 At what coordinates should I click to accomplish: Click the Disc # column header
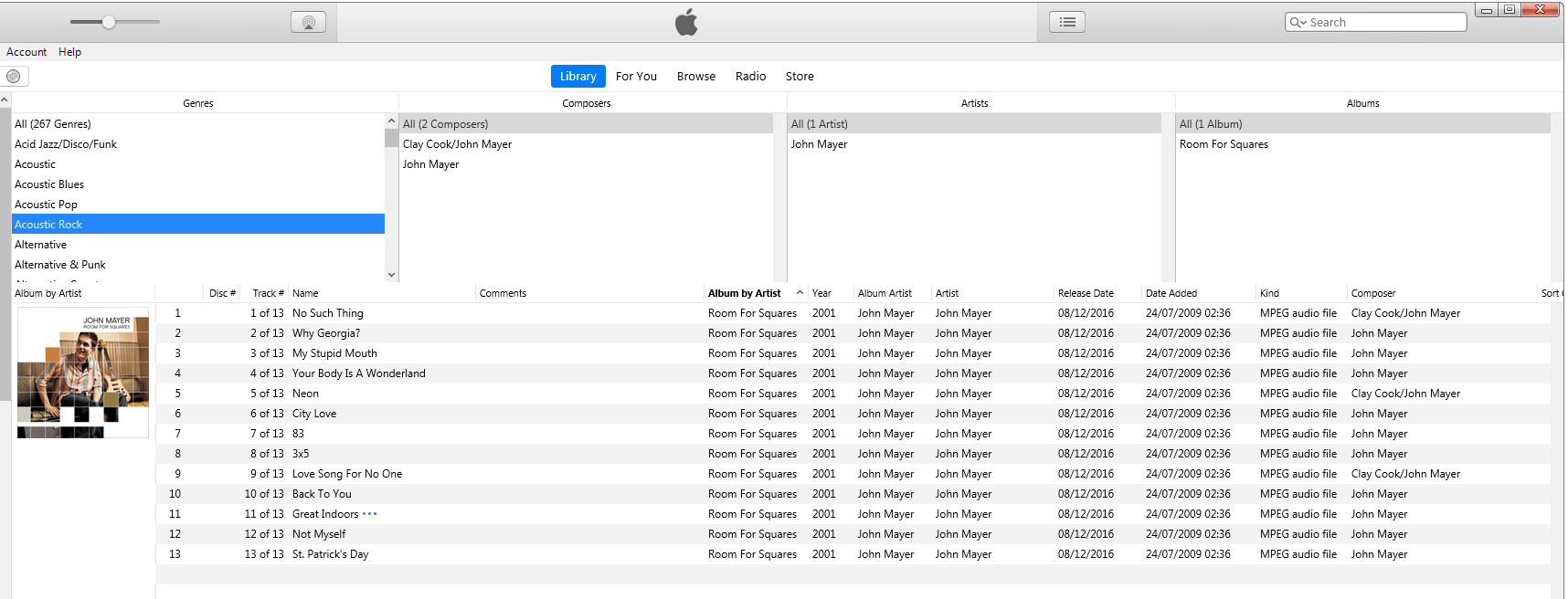click(x=222, y=293)
